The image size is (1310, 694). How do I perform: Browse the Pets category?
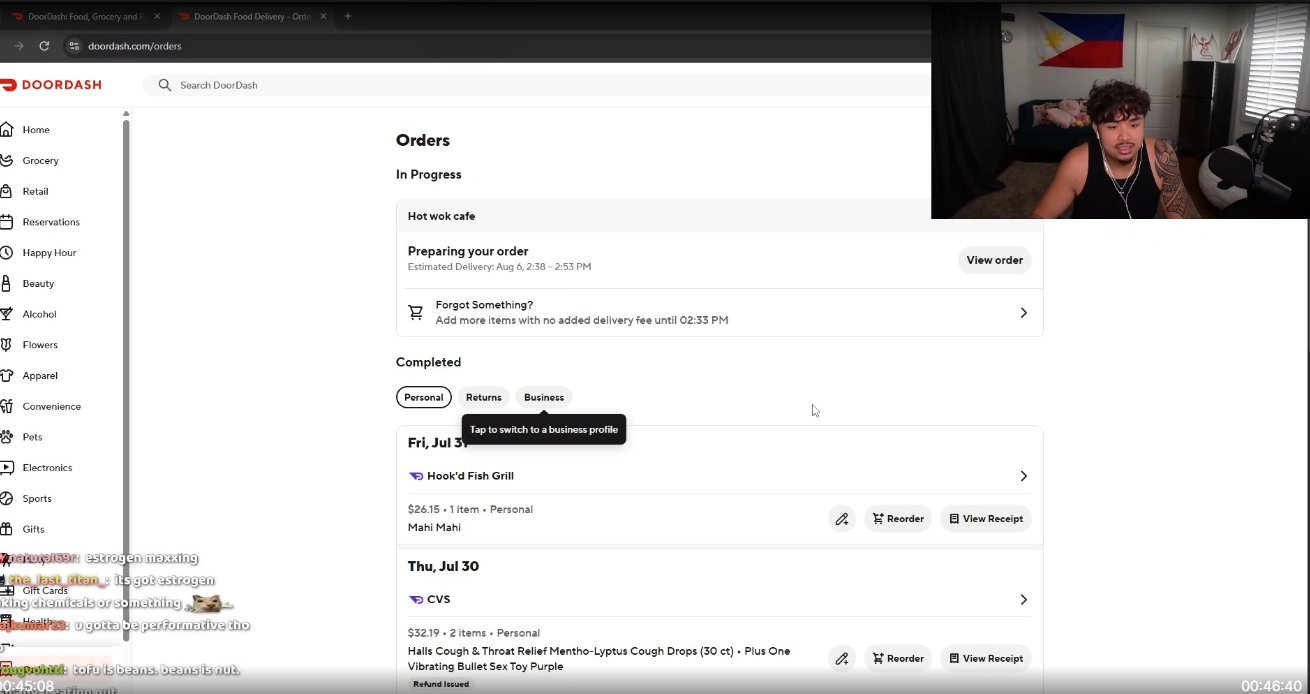(x=32, y=437)
